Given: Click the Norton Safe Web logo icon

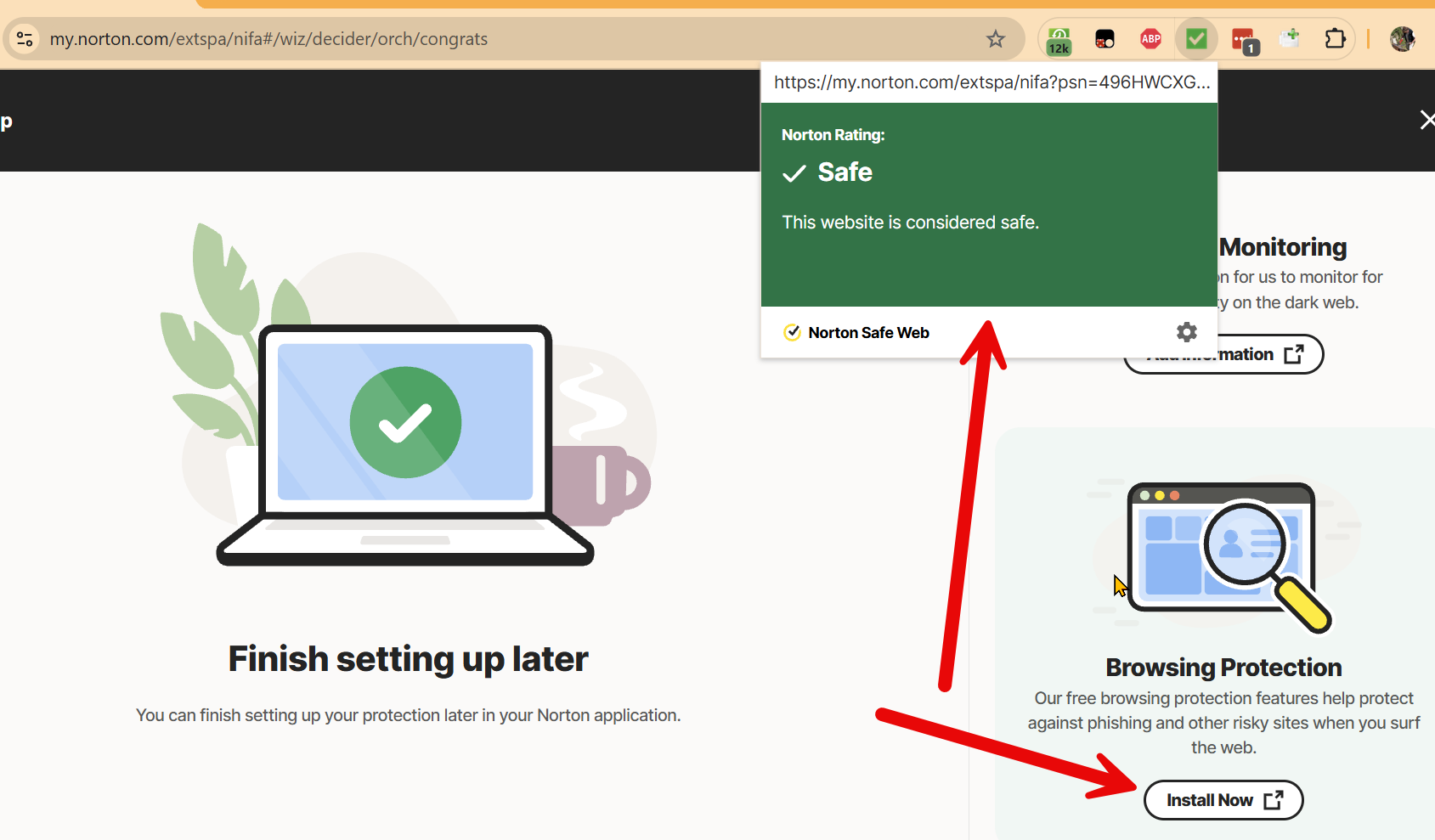Looking at the screenshot, I should point(792,332).
